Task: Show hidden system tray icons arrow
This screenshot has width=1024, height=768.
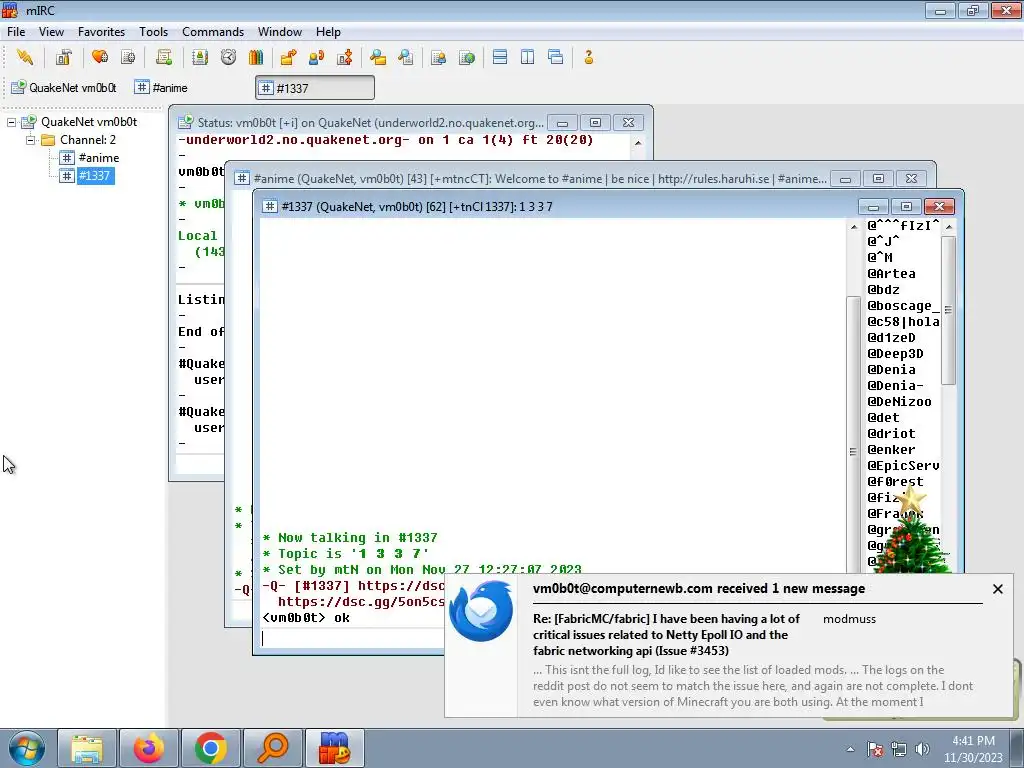Action: click(x=850, y=749)
